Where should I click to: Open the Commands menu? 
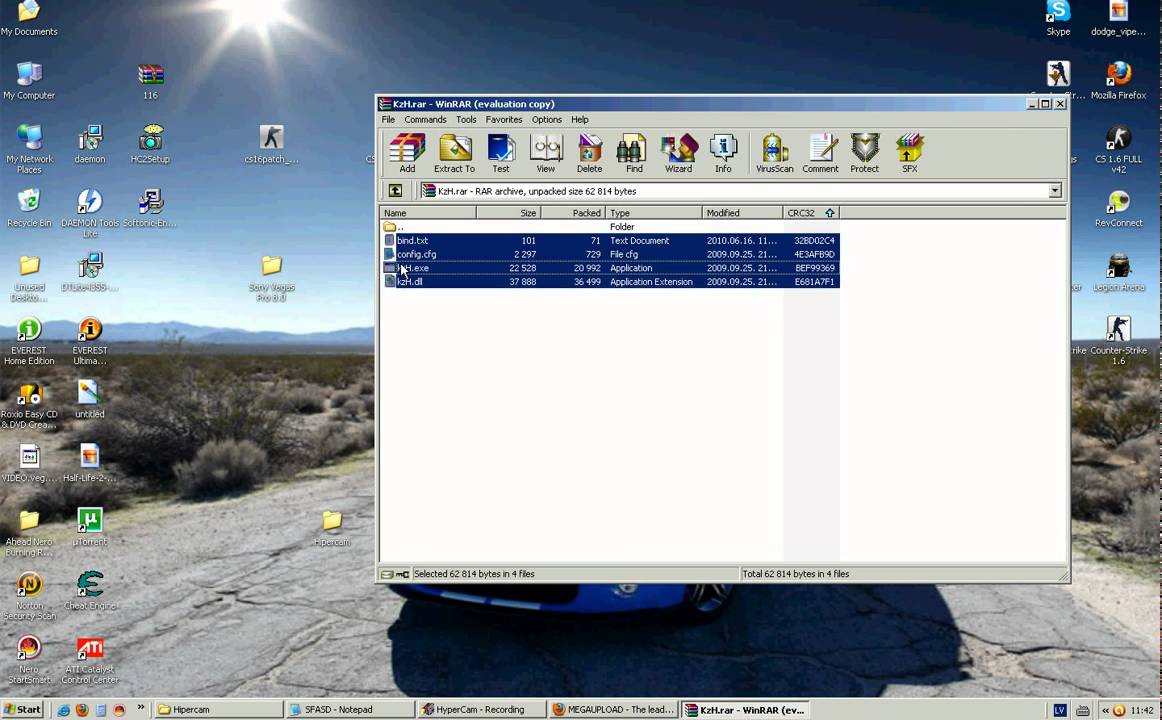[x=425, y=119]
